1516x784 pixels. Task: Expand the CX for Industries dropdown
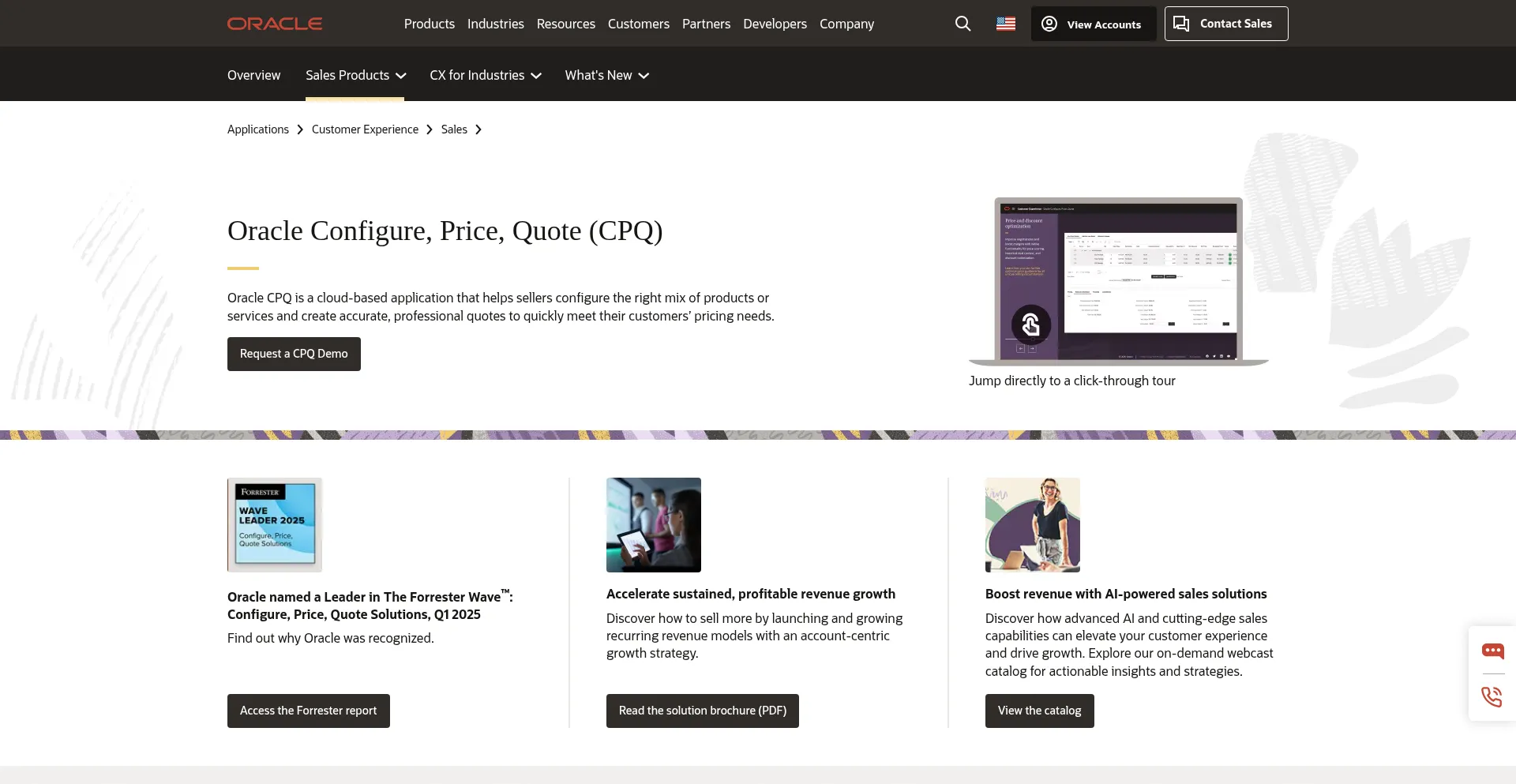tap(486, 75)
